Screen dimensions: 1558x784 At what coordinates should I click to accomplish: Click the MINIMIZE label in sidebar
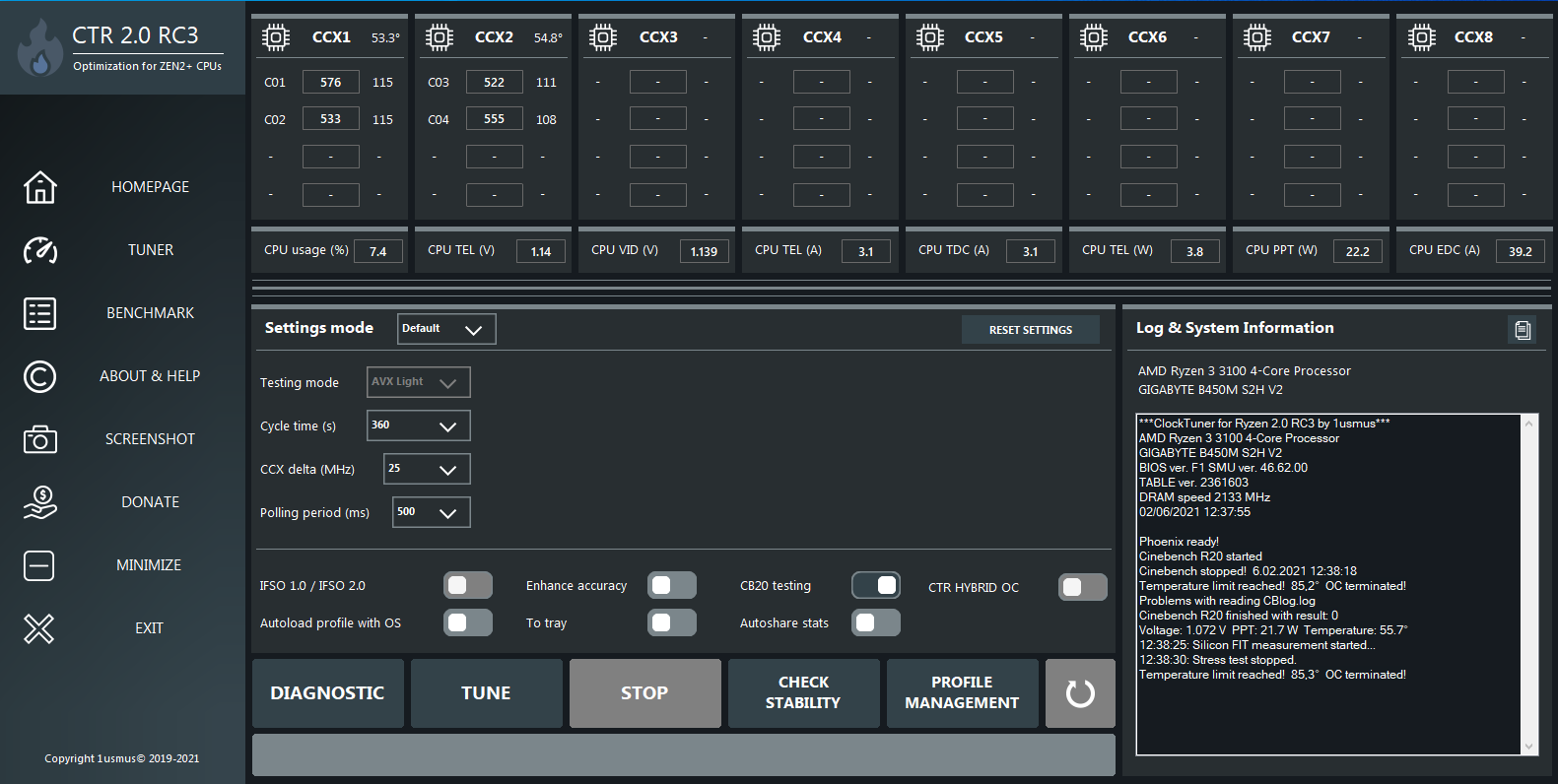[149, 565]
